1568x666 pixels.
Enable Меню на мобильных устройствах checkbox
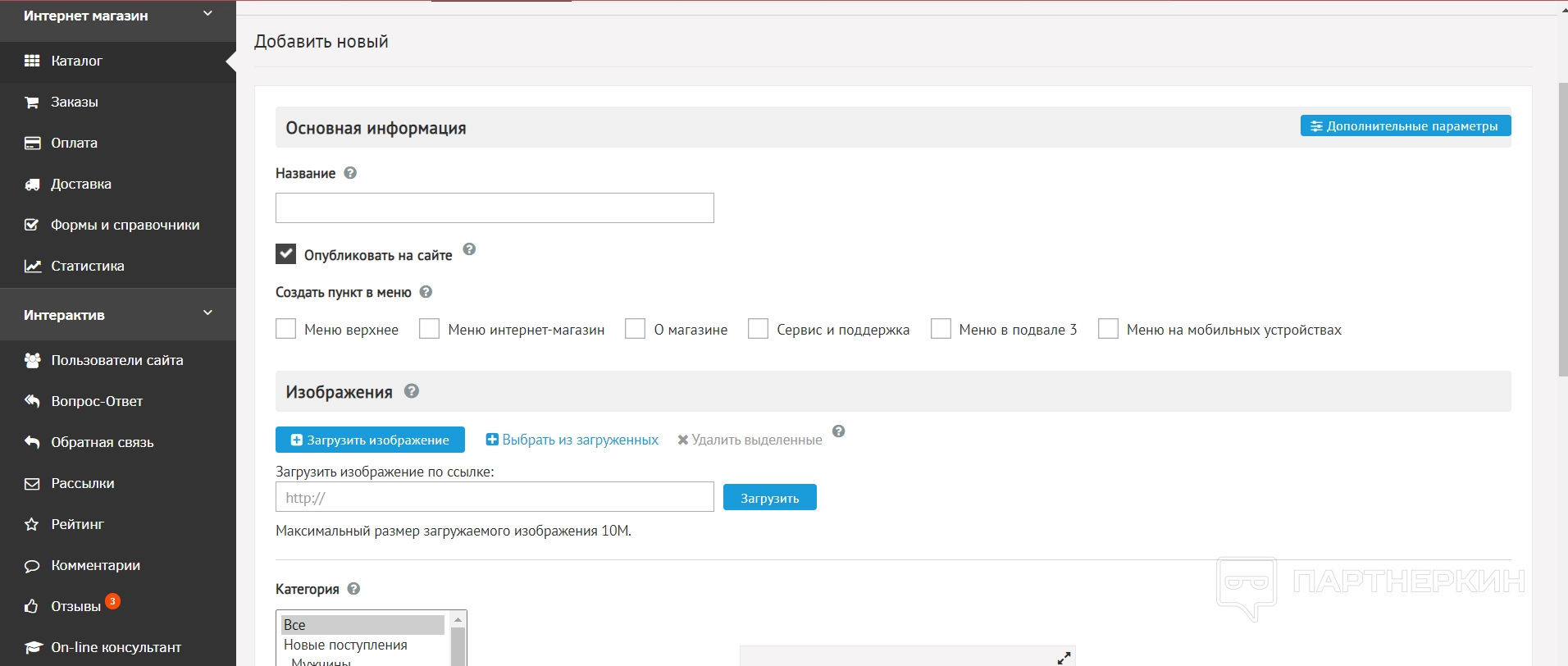click(x=1108, y=329)
